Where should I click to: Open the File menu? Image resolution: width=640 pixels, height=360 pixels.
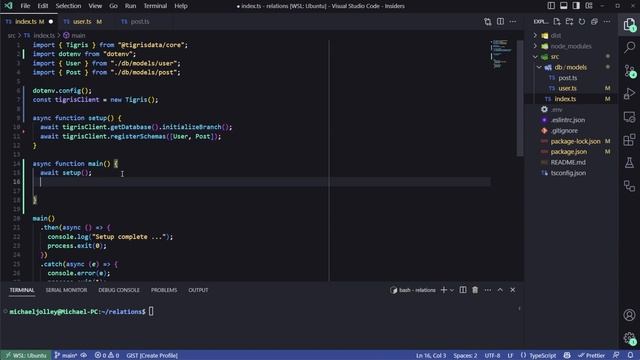click(25, 6)
